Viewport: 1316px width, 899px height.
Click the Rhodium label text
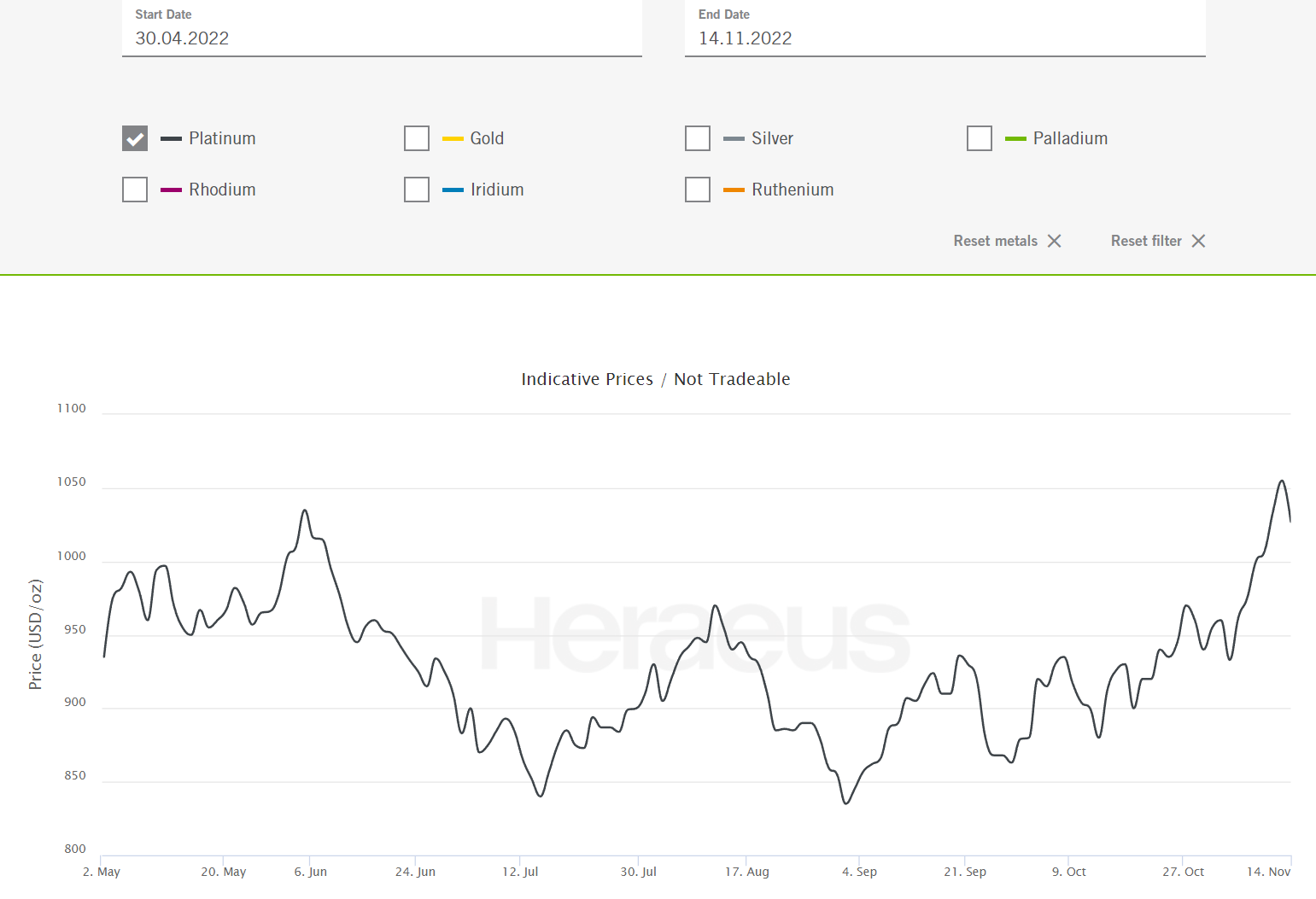coord(222,190)
